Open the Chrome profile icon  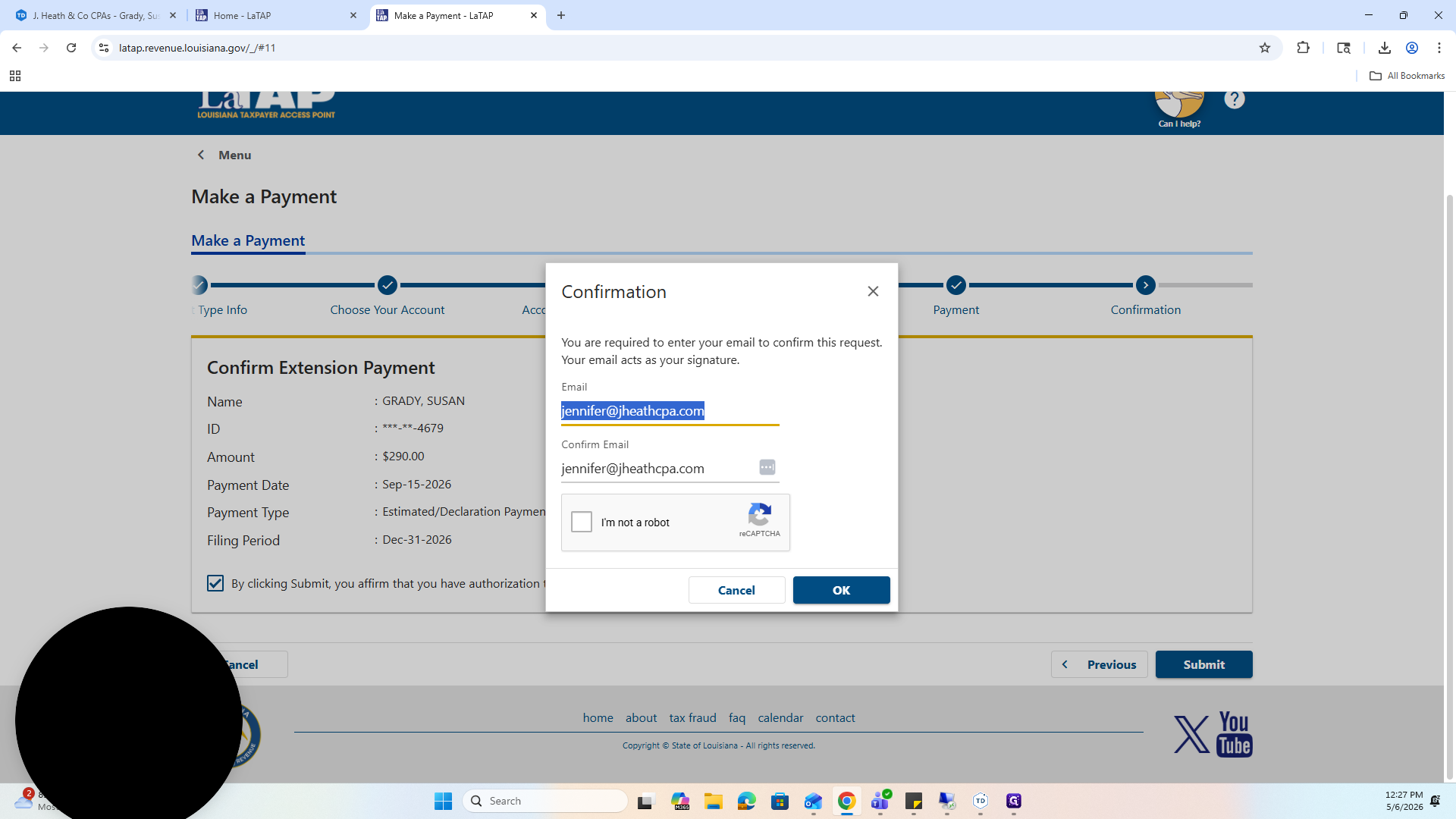tap(1411, 48)
